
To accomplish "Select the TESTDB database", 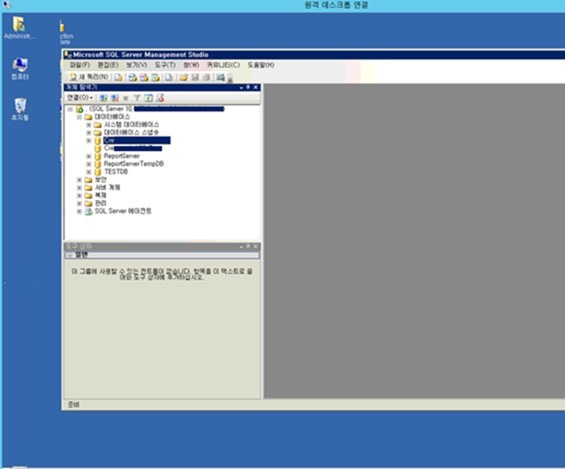I will coord(116,172).
